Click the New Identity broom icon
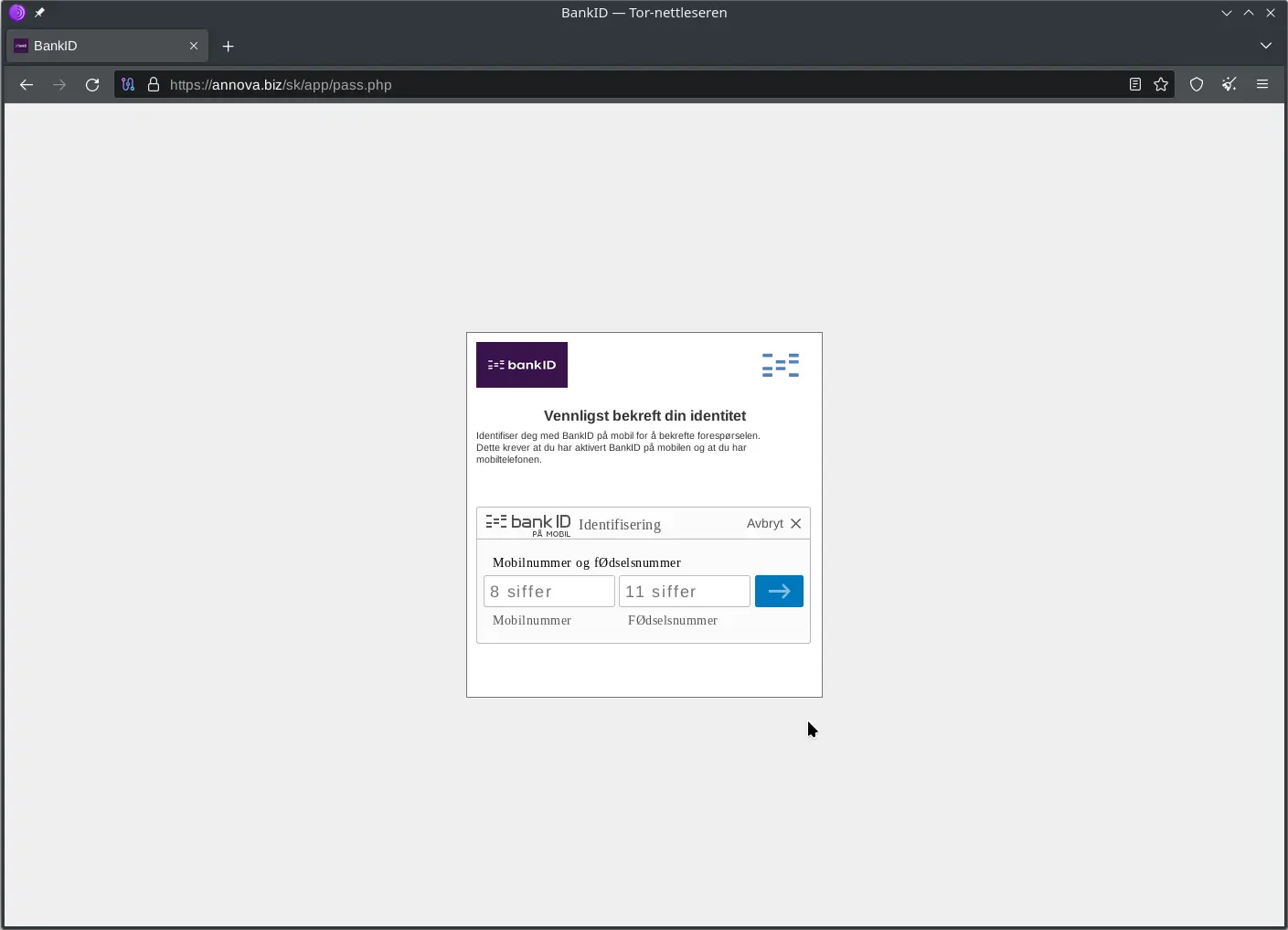The height and width of the screenshot is (930, 1288). (x=1229, y=85)
